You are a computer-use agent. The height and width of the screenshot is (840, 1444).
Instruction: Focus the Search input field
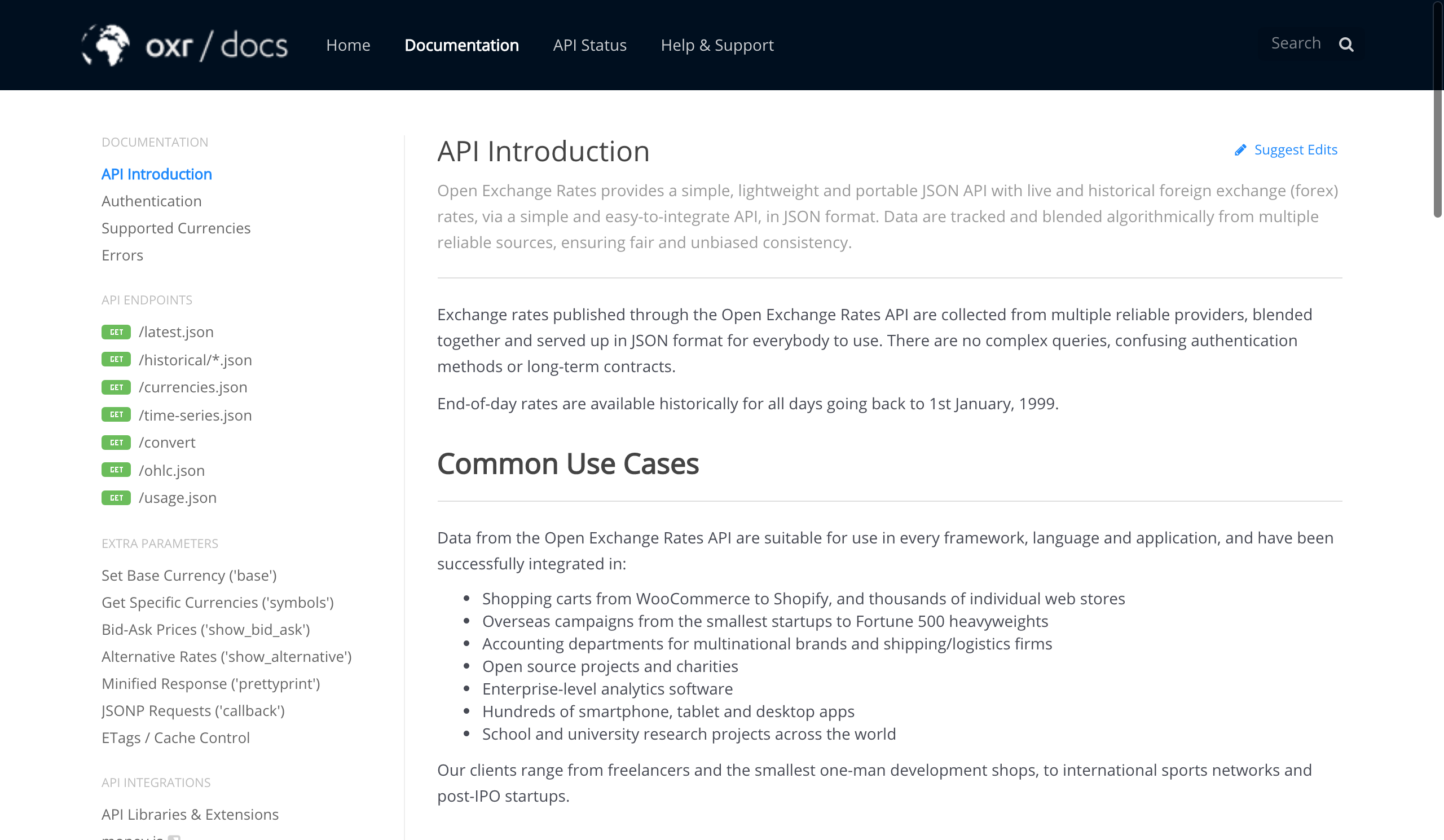click(x=1296, y=43)
